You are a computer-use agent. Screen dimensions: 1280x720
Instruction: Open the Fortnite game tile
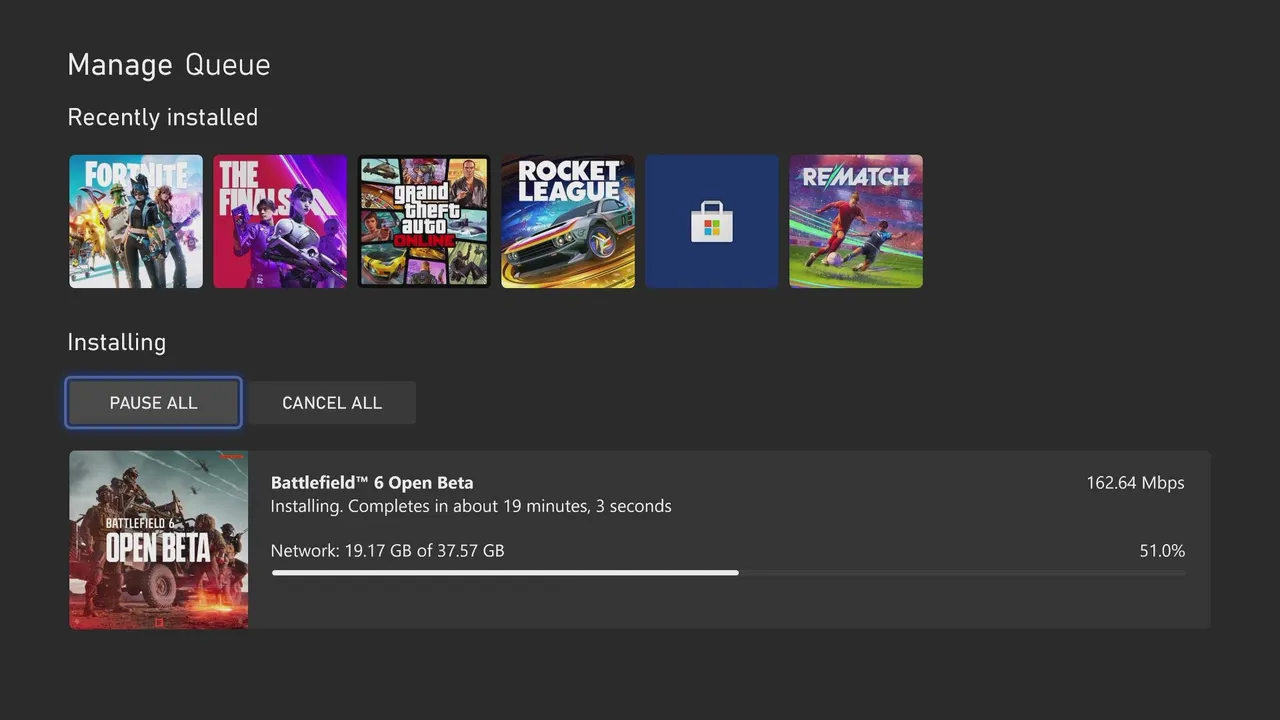click(x=136, y=221)
